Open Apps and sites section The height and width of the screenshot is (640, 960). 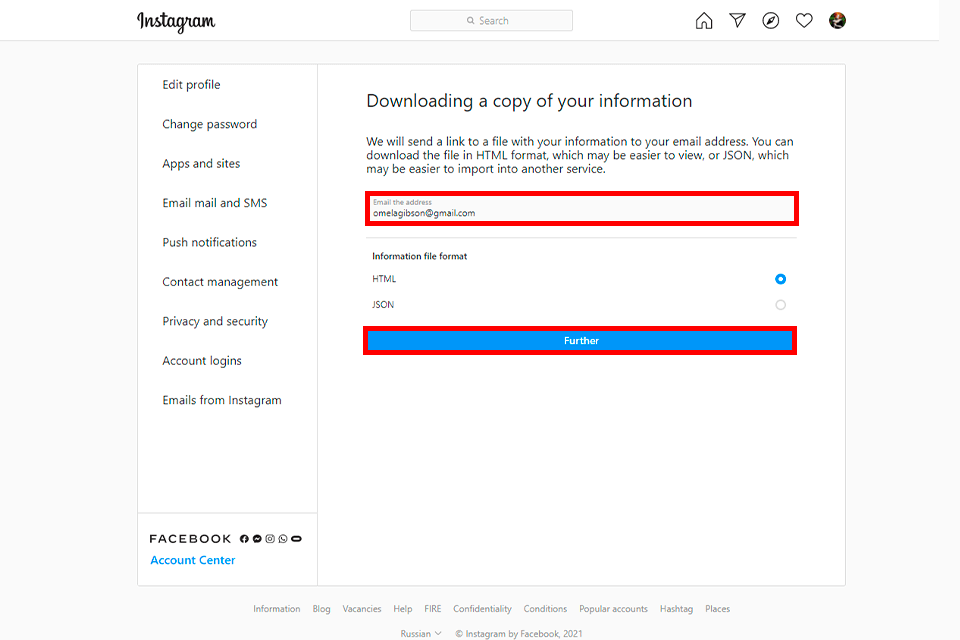click(201, 164)
